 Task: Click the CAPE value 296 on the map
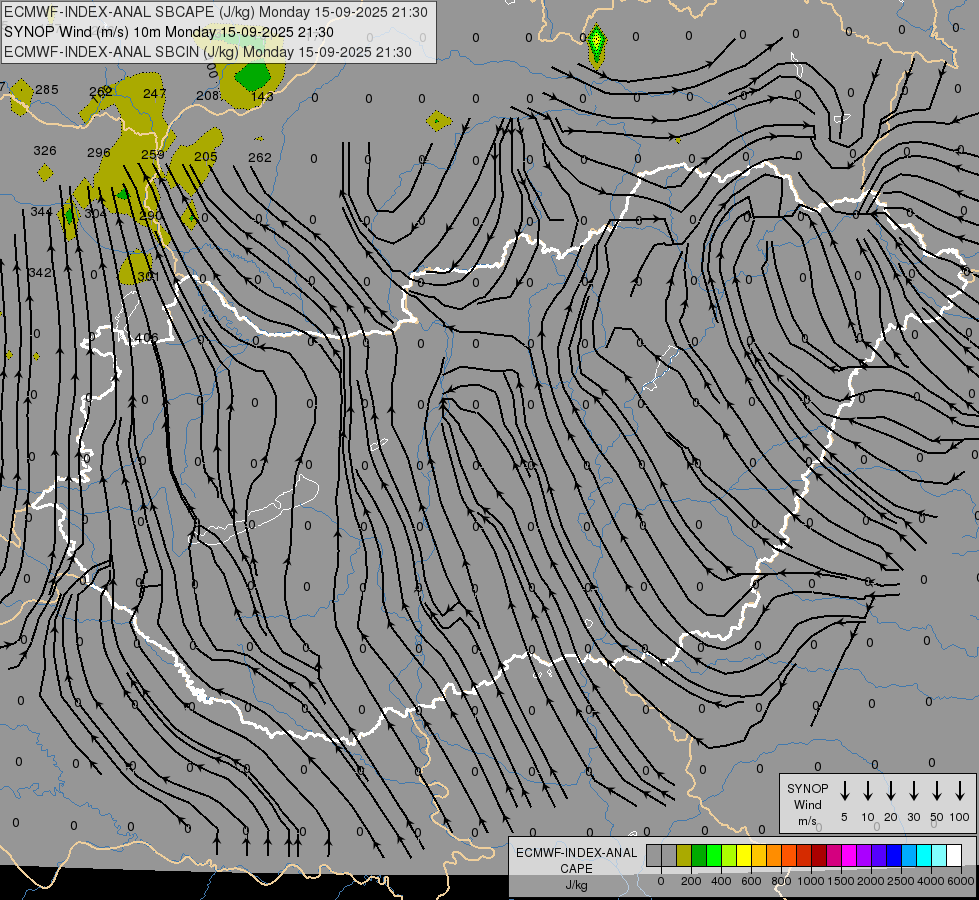[x=99, y=152]
